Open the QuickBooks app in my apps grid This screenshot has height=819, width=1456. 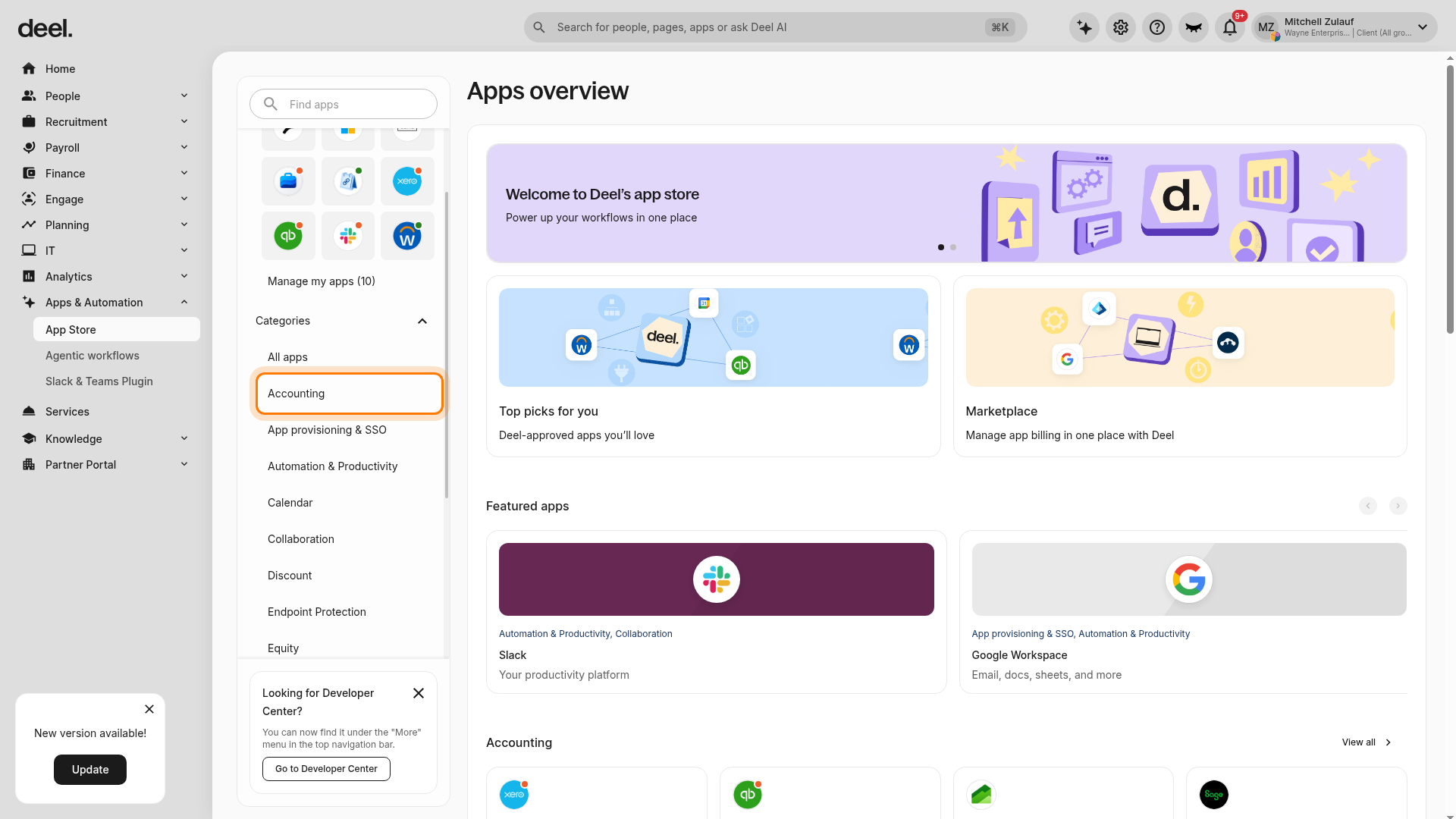[288, 236]
